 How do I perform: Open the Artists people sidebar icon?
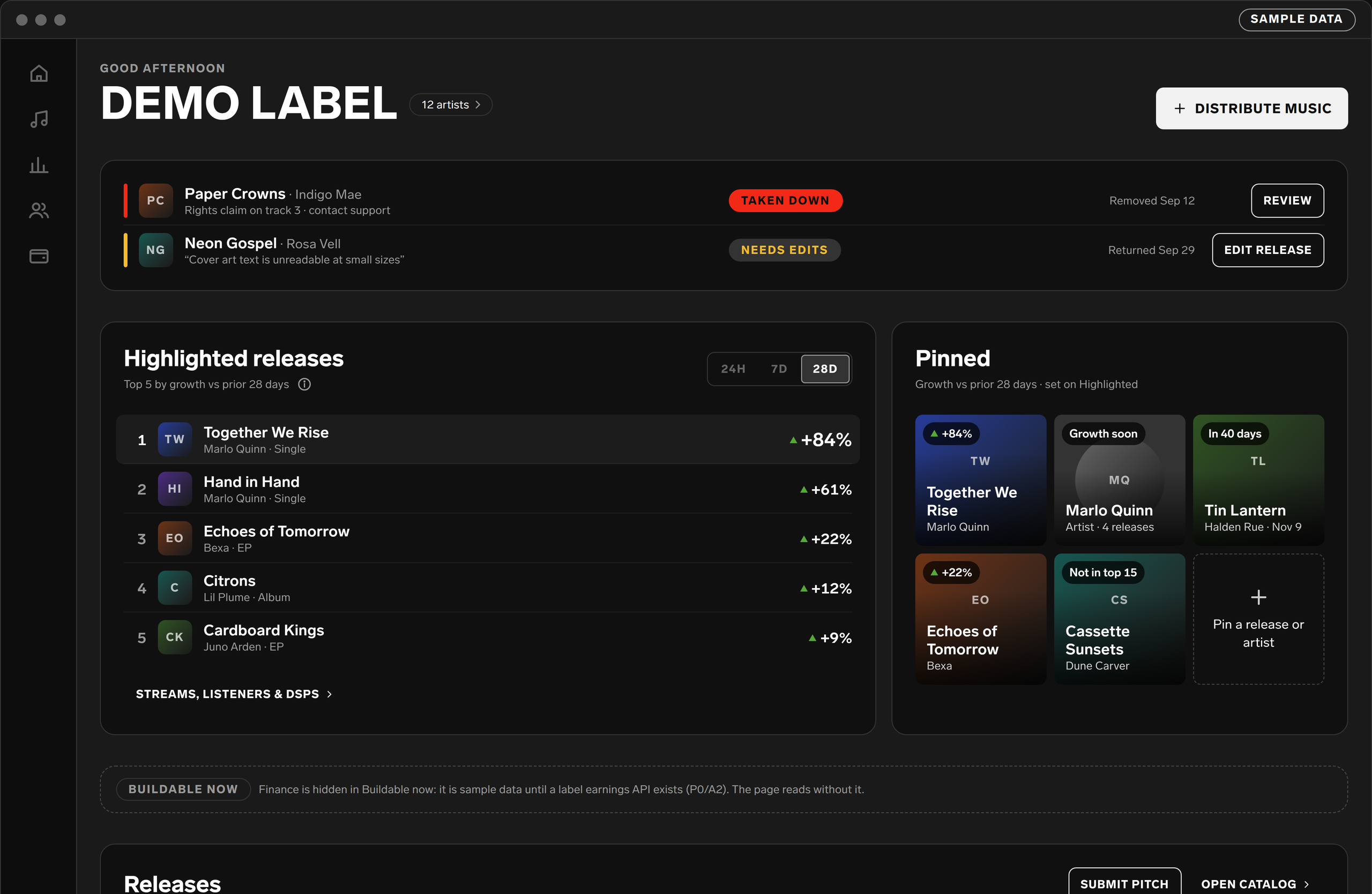click(39, 211)
